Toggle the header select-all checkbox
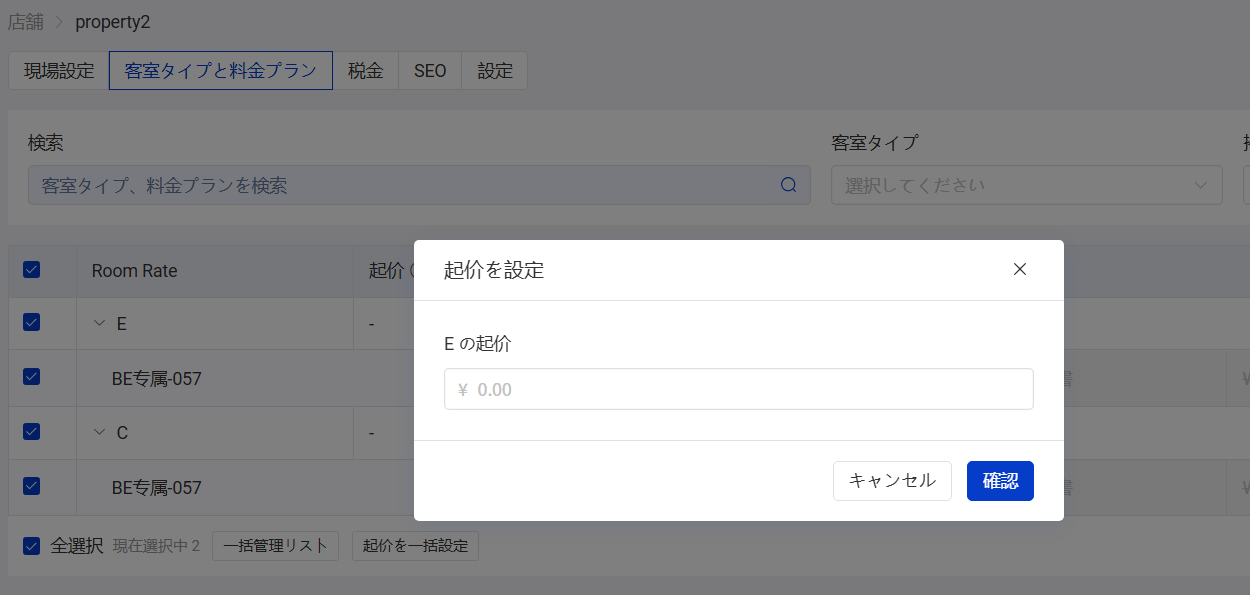The width and height of the screenshot is (1250, 595). point(31,270)
